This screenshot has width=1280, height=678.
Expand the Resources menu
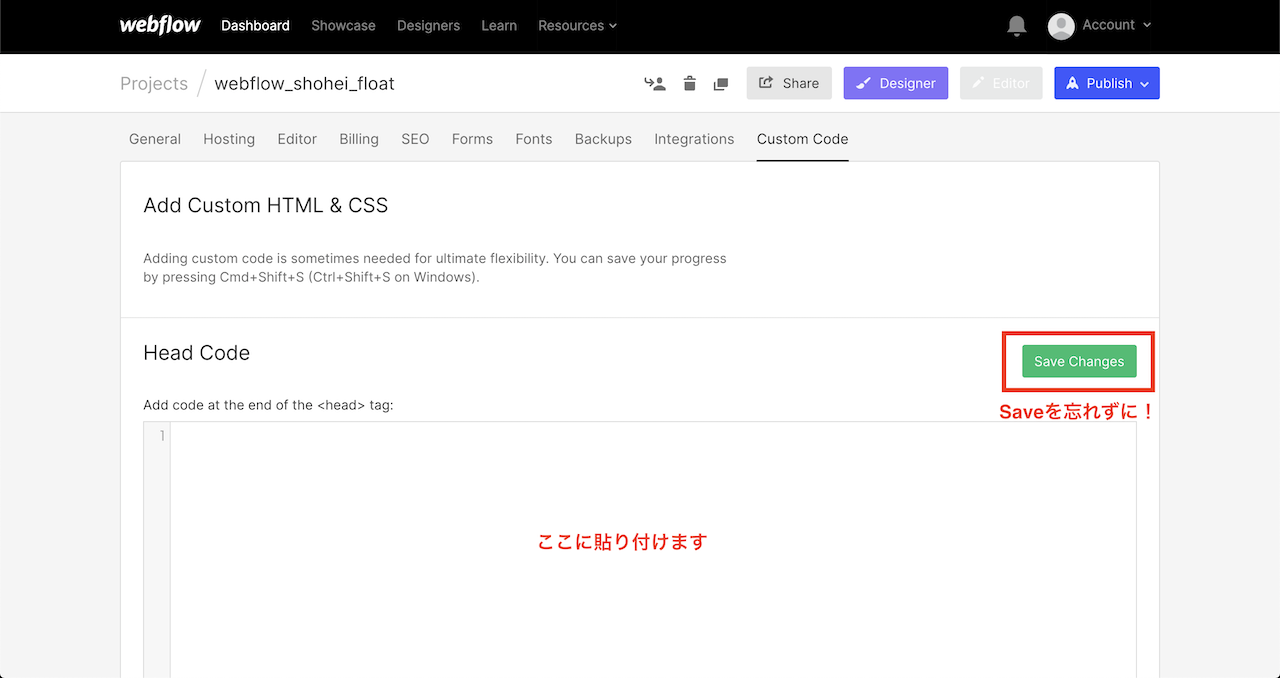[577, 26]
